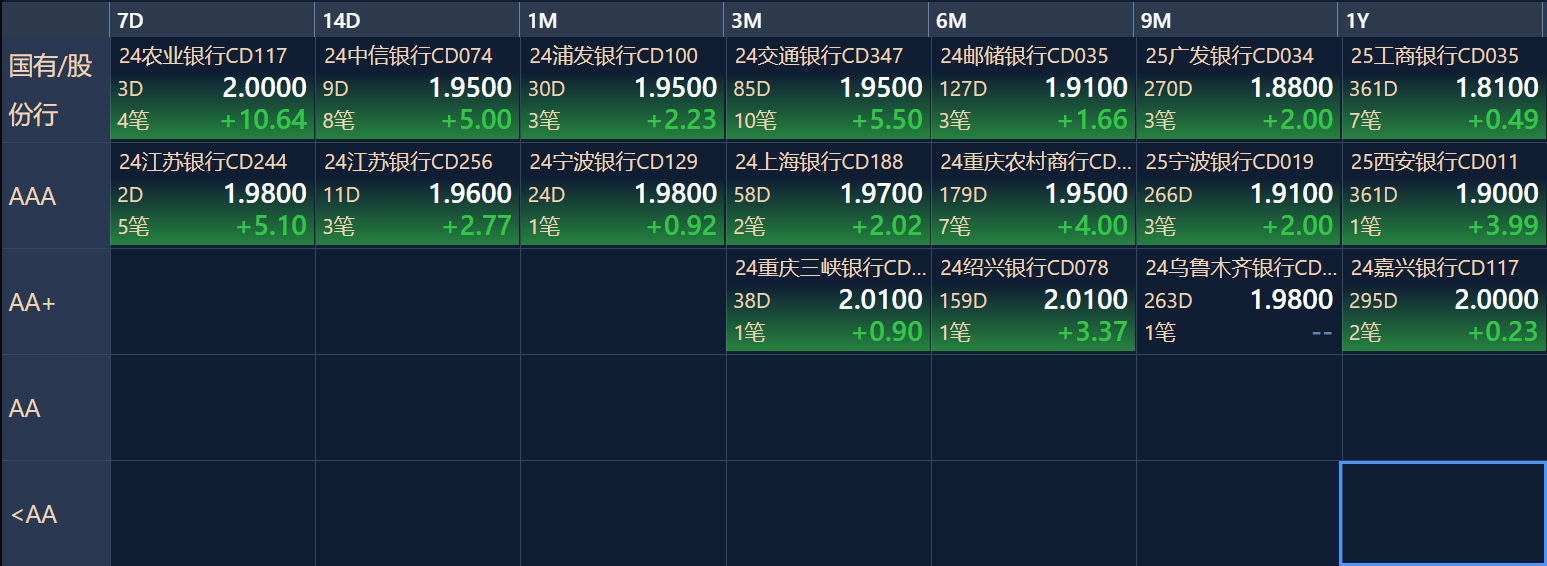The image size is (1547, 566).
Task: Open 24重庆农村商行CD card
Action: [x=1033, y=194]
